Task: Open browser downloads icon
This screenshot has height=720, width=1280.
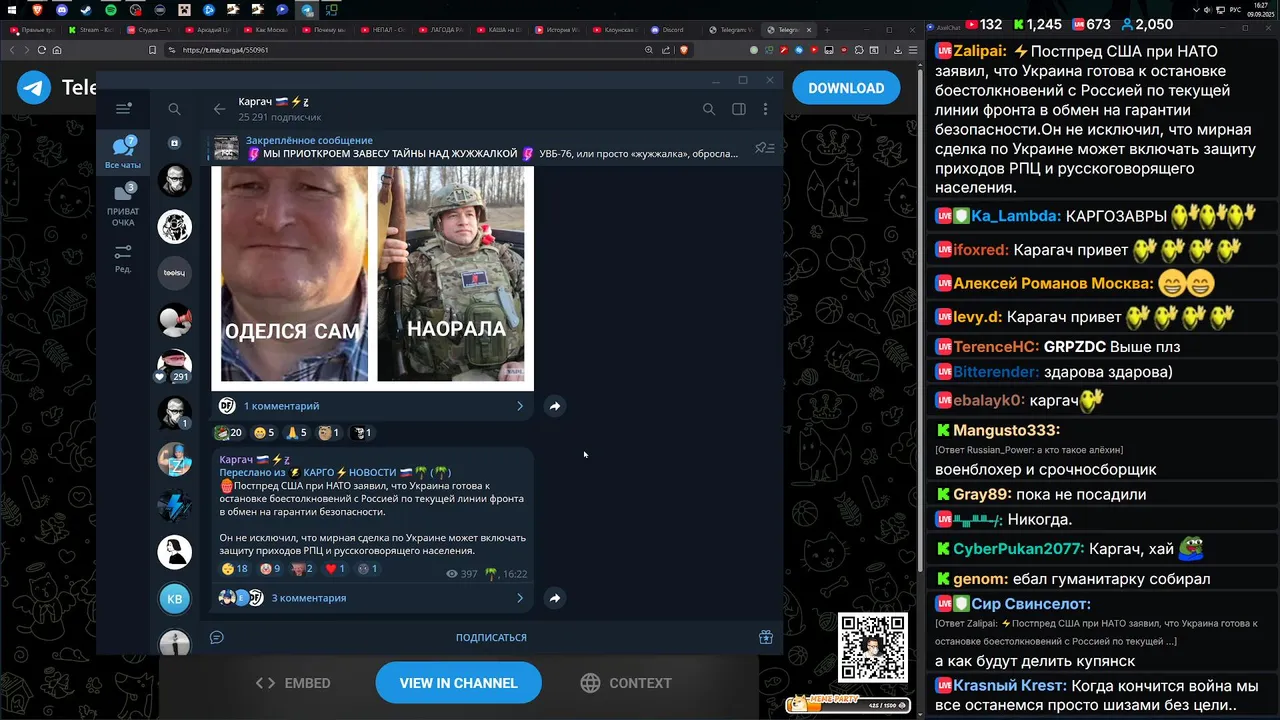Action: click(897, 50)
